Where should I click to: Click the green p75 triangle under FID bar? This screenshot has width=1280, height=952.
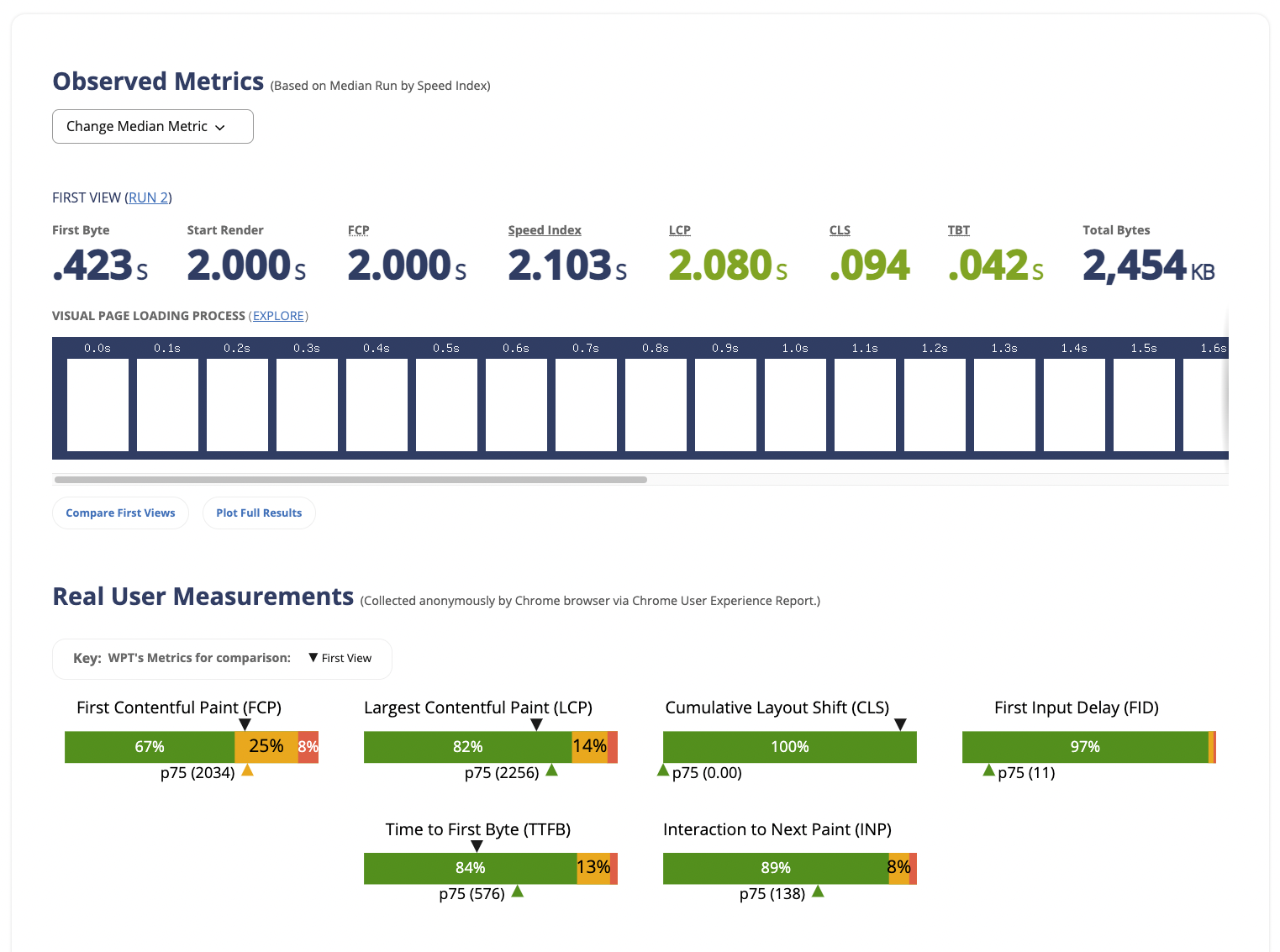coord(988,770)
